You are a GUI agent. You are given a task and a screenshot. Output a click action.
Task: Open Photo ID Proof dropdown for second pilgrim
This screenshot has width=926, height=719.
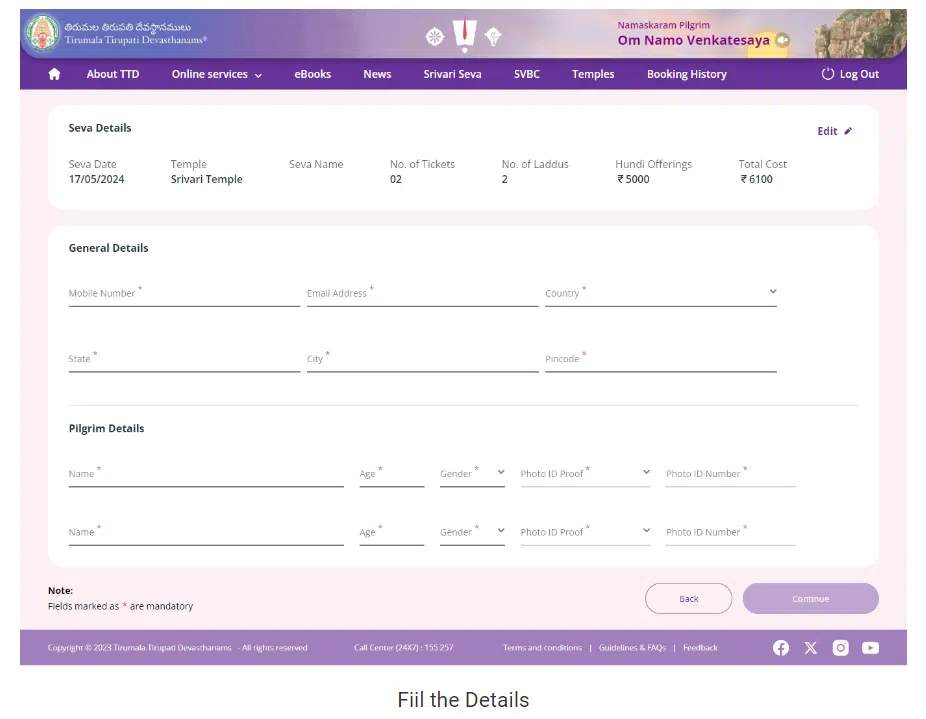coord(585,532)
